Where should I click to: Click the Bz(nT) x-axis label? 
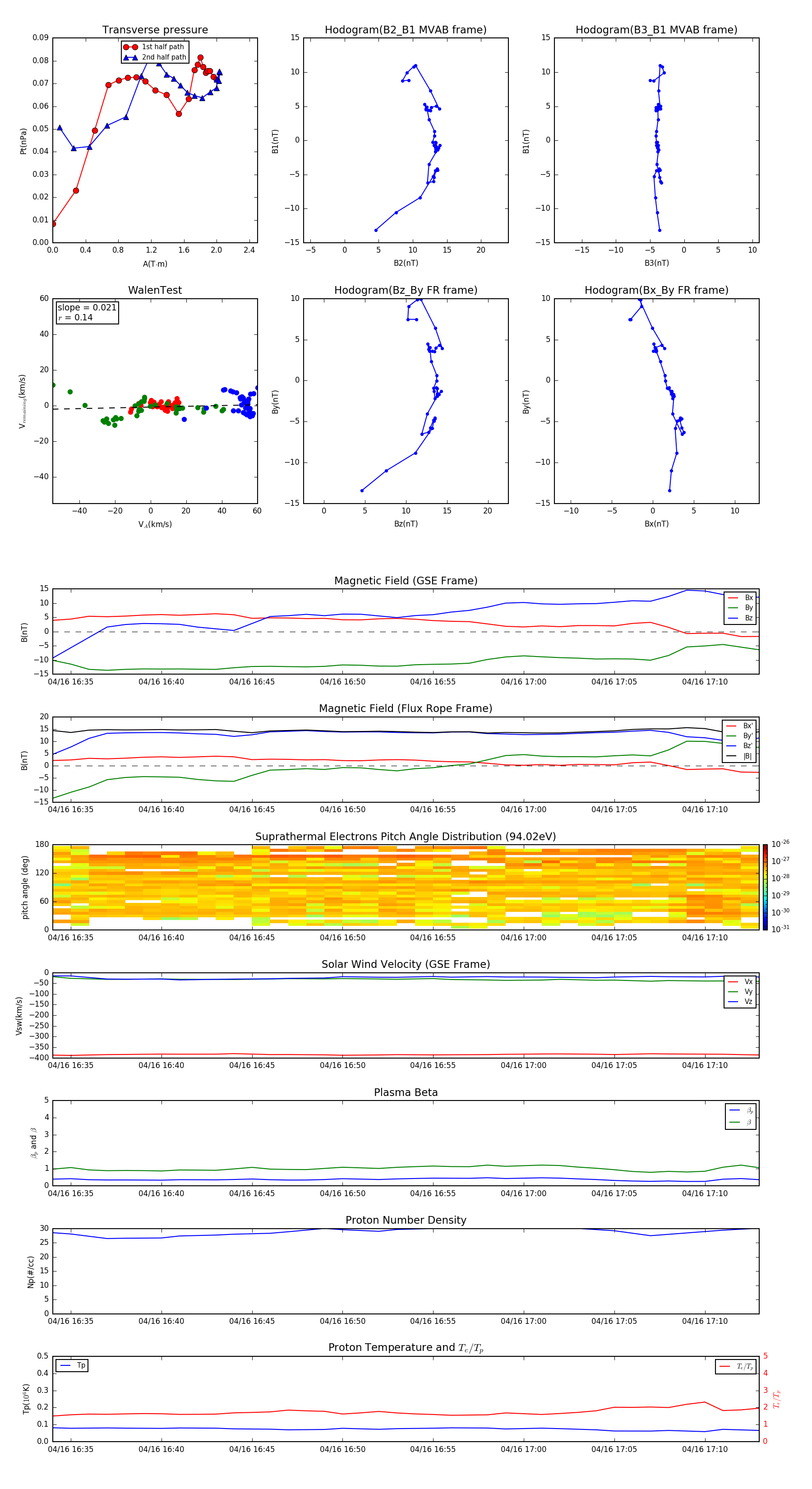tap(406, 524)
